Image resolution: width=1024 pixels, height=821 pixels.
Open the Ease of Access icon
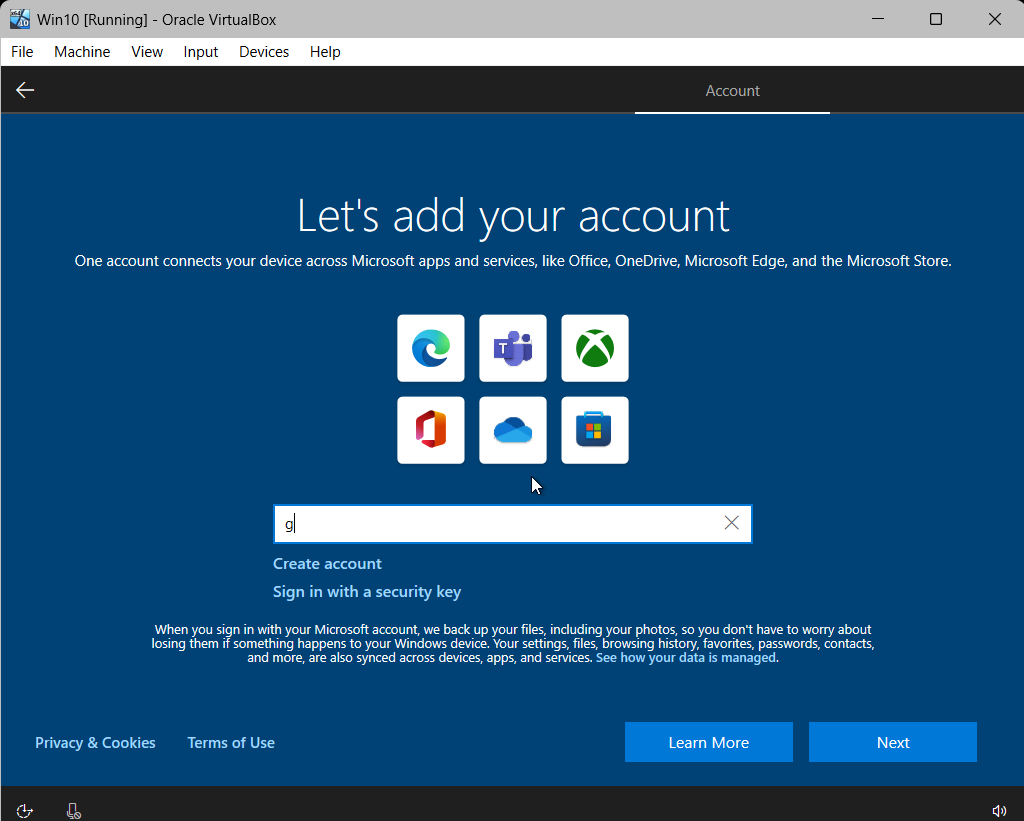[24, 811]
